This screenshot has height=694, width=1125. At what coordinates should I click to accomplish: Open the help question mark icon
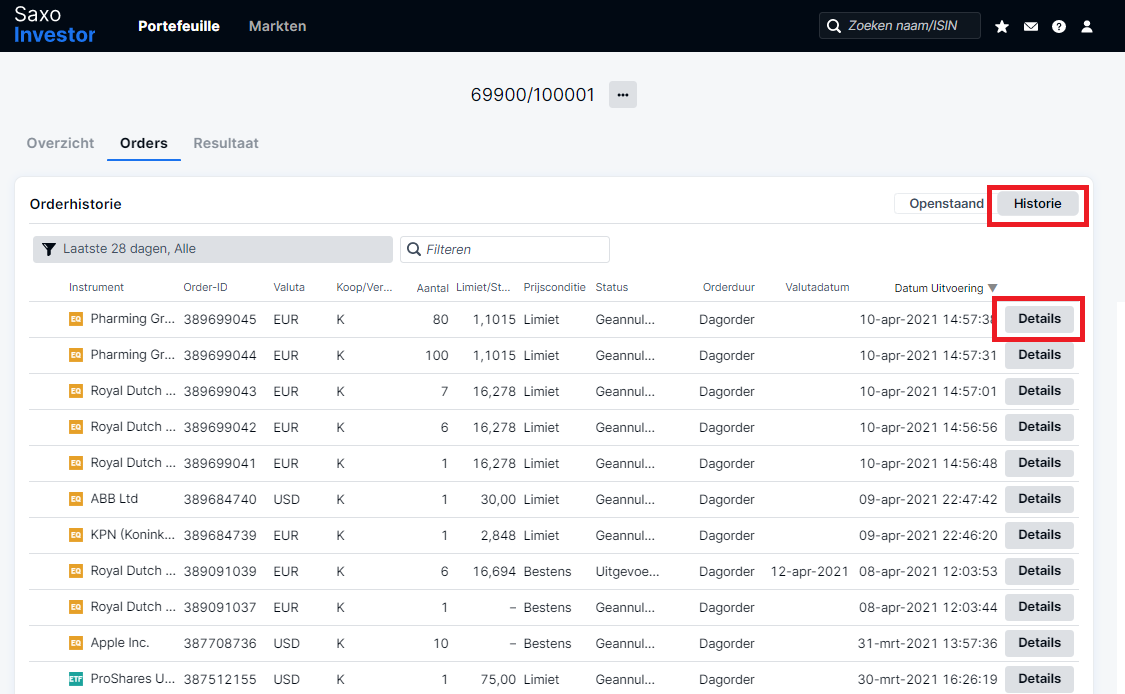pyautogui.click(x=1058, y=27)
